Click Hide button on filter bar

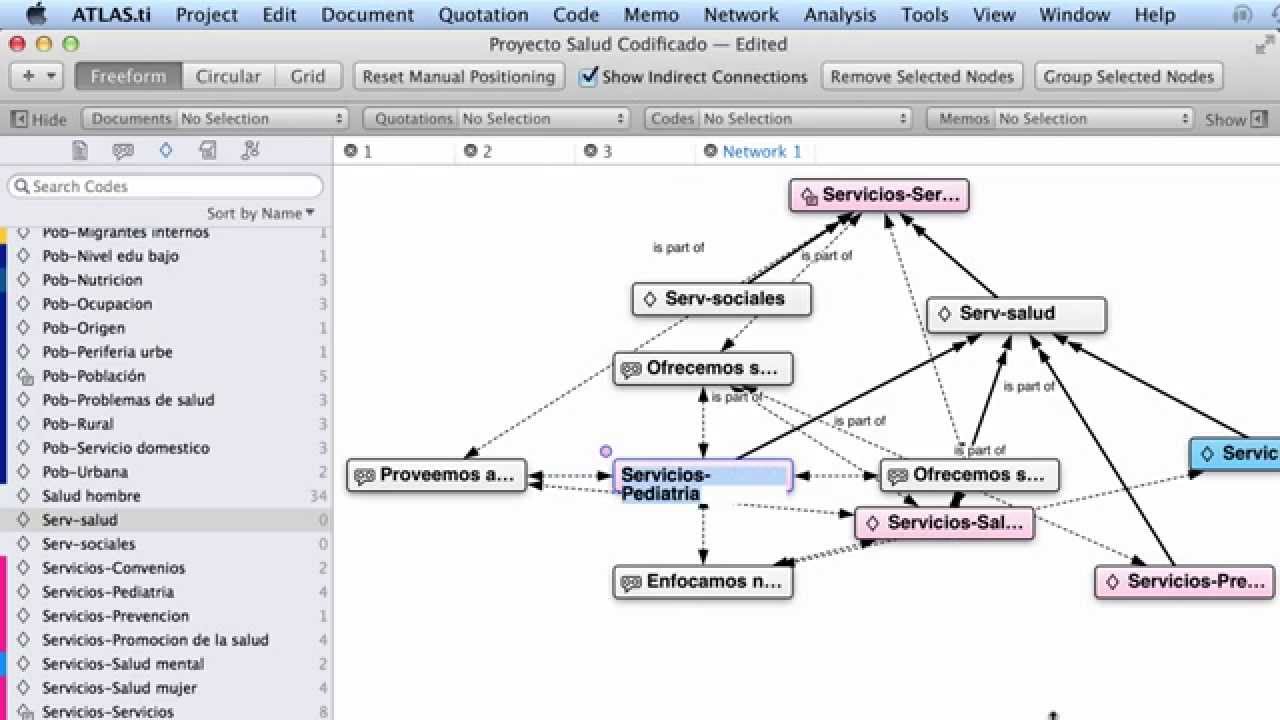coord(38,119)
